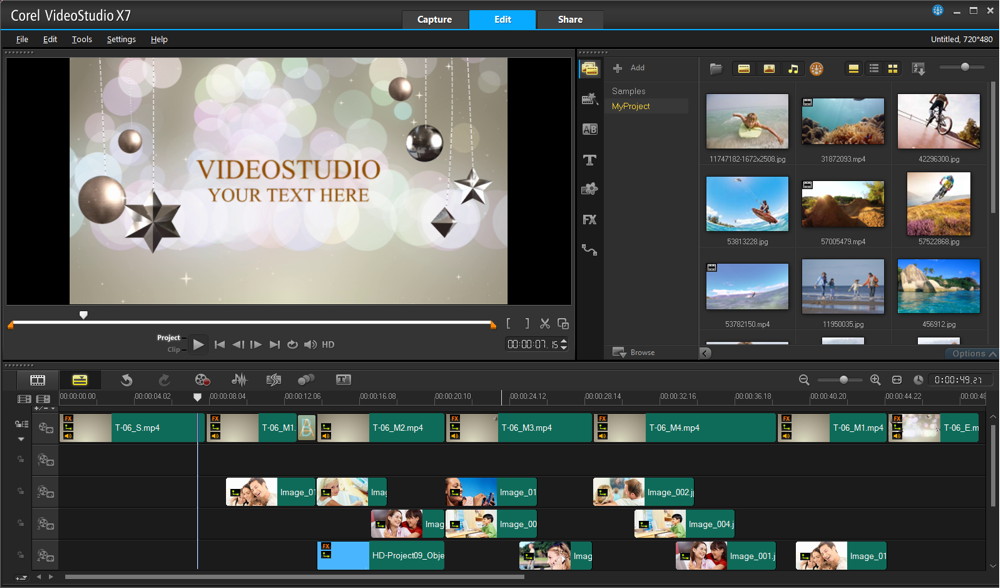This screenshot has height=588, width=1000.
Task: Click the sort clips in library icon
Action: point(918,68)
